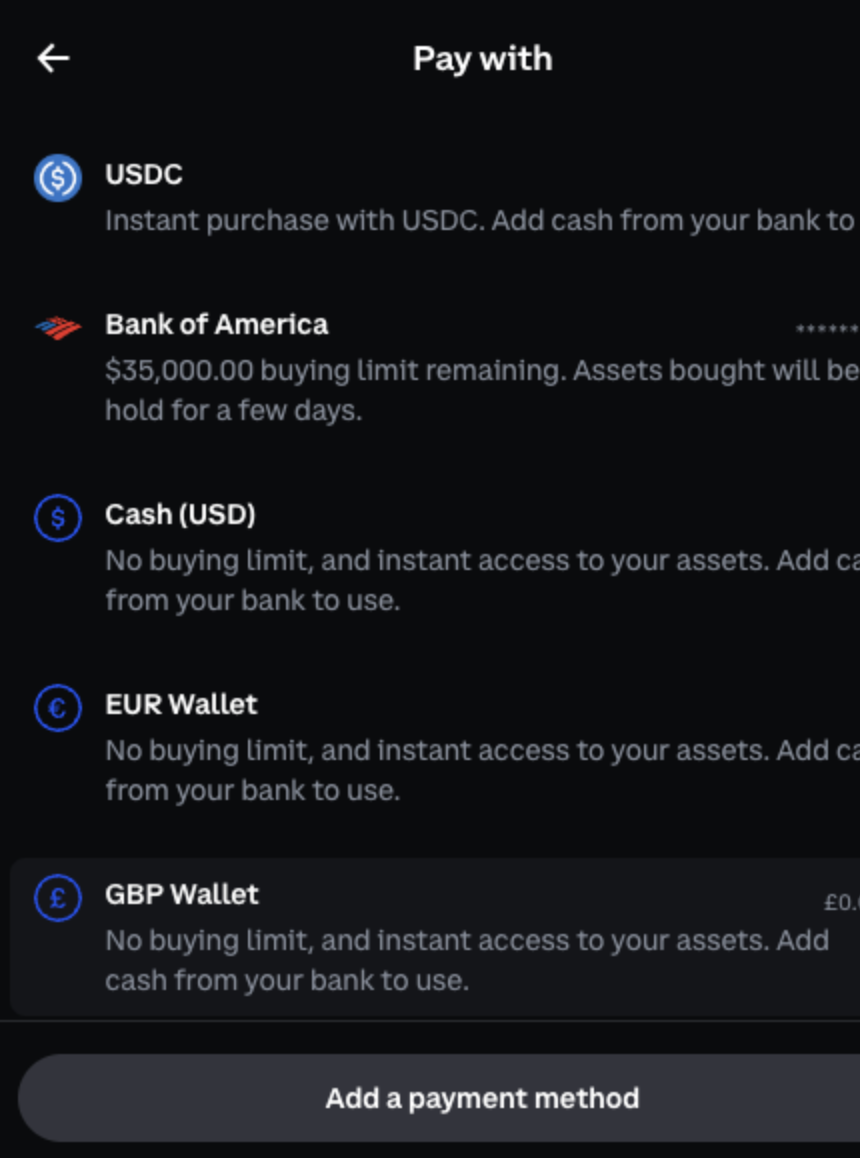
Task: Go back using the left arrow
Action: pos(53,58)
